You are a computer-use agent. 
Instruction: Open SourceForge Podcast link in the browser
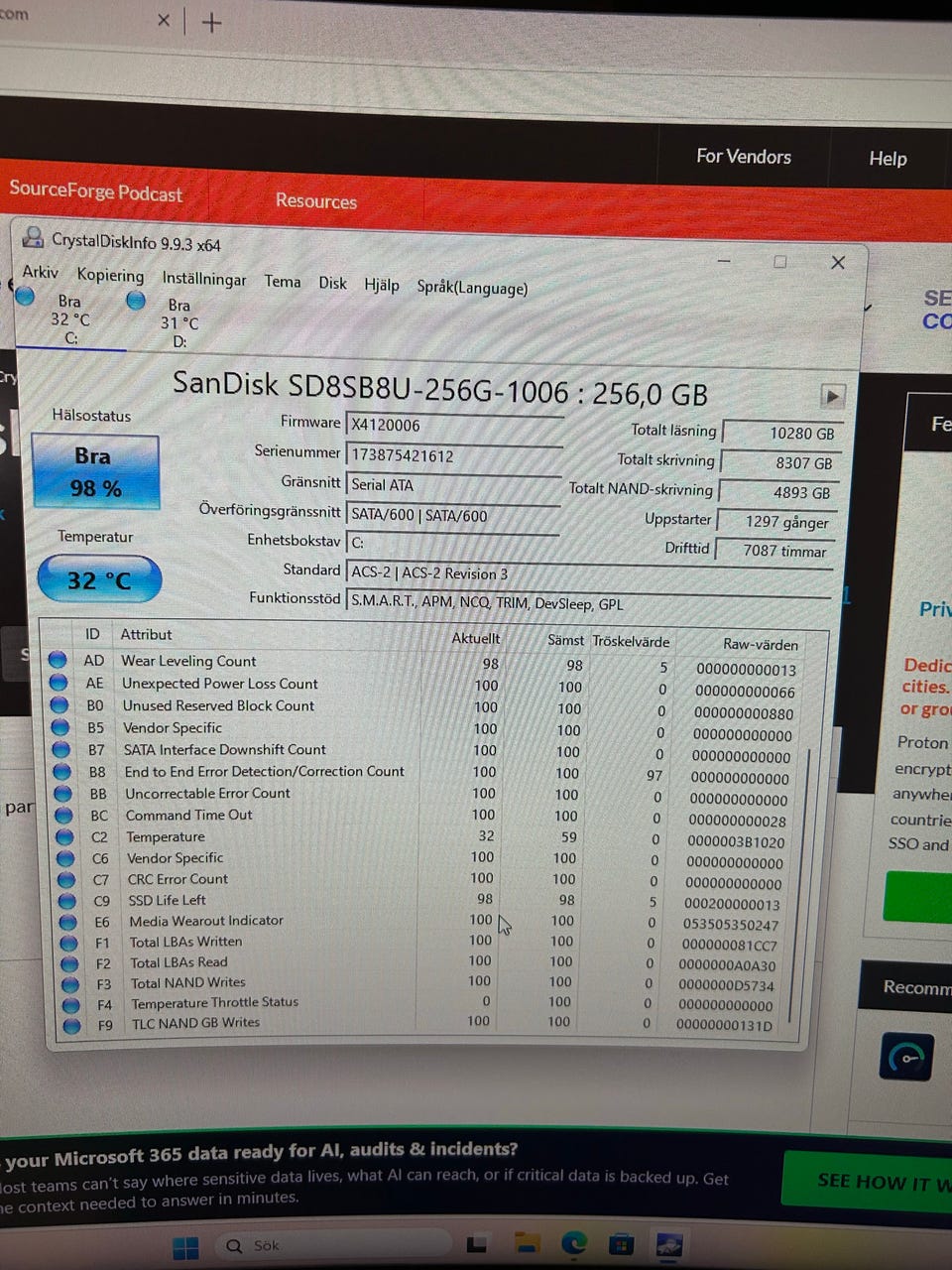tap(95, 191)
